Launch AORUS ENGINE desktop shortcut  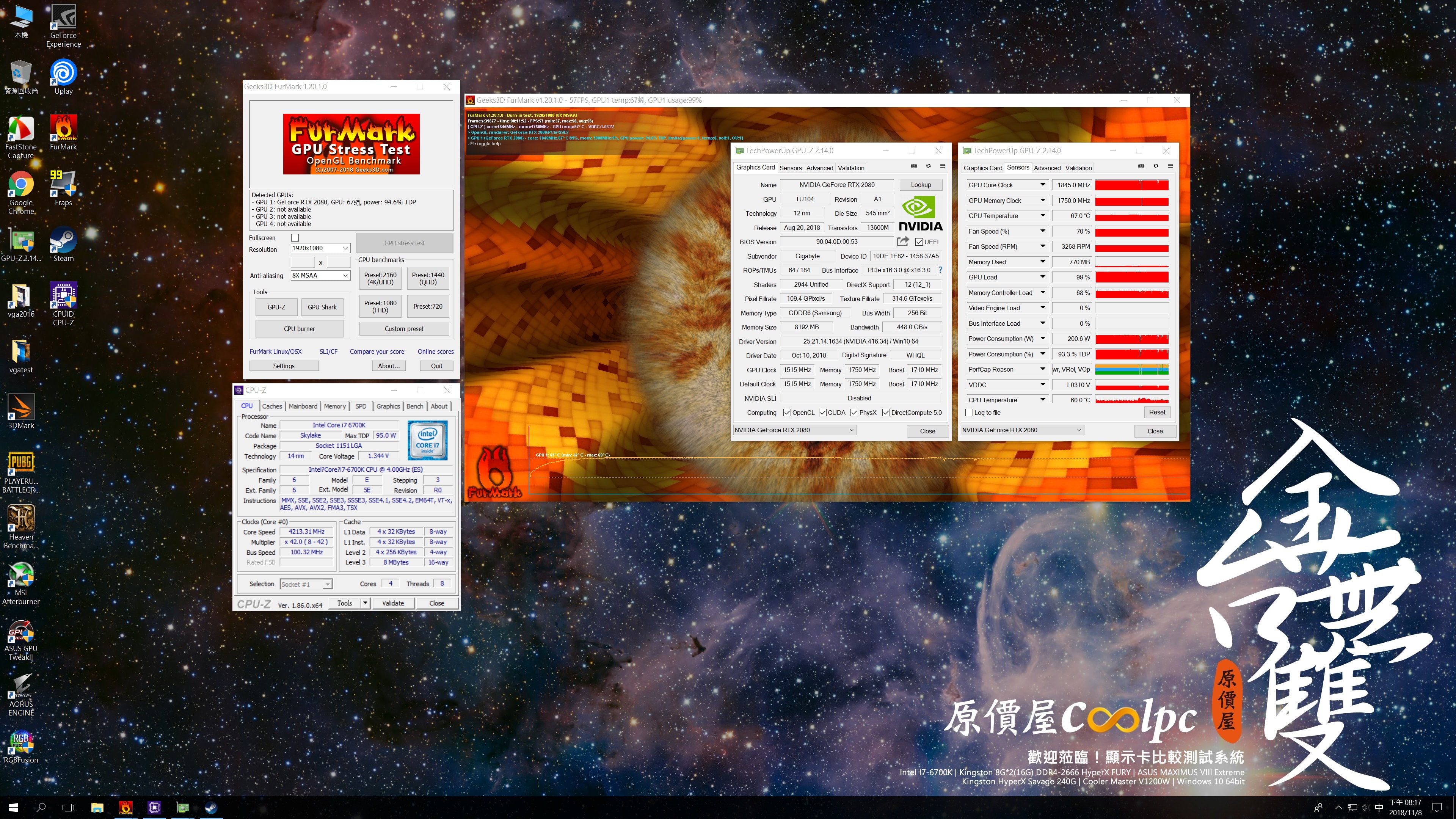[x=21, y=695]
